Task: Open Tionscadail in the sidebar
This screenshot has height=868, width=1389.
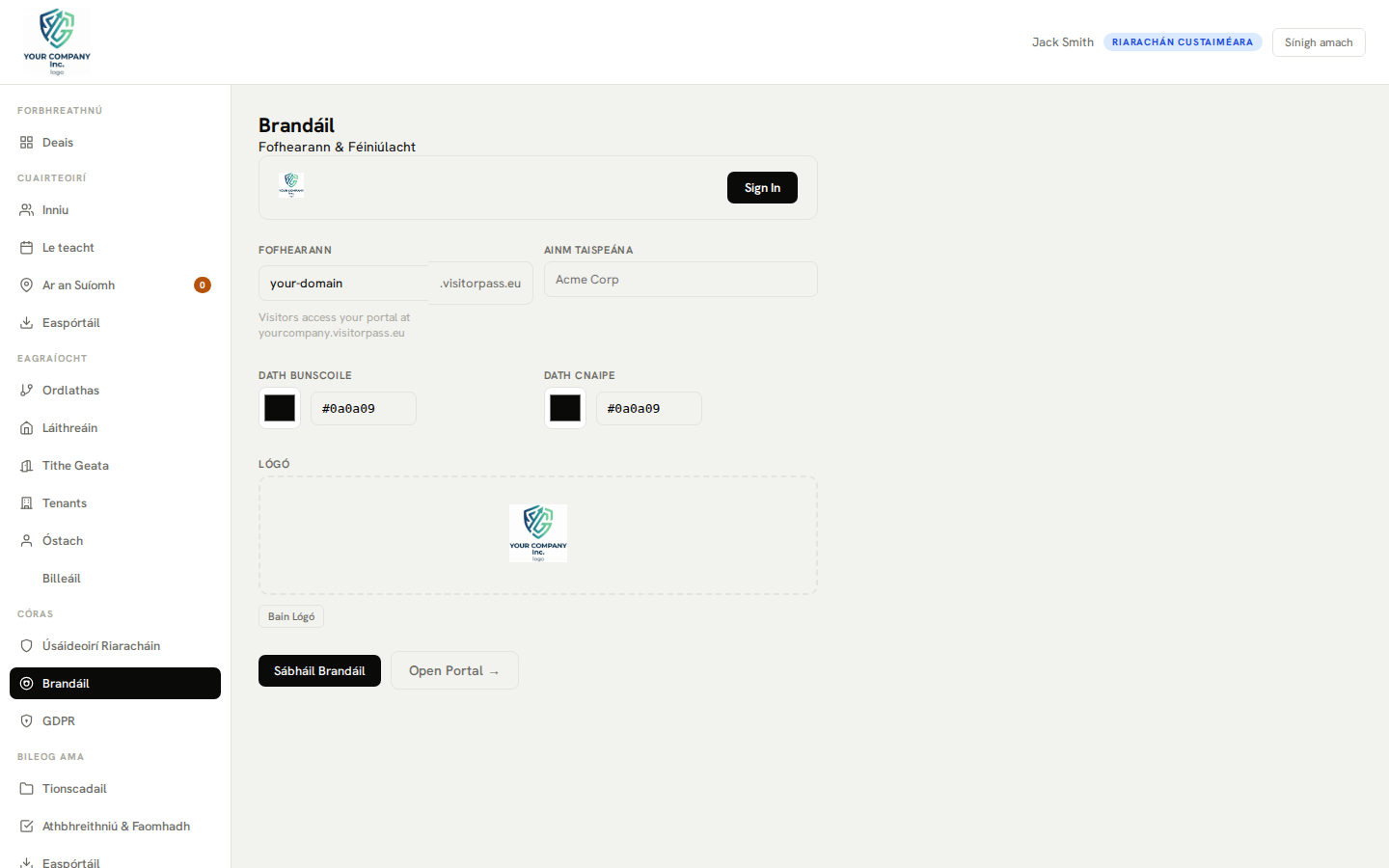Action: [74, 789]
